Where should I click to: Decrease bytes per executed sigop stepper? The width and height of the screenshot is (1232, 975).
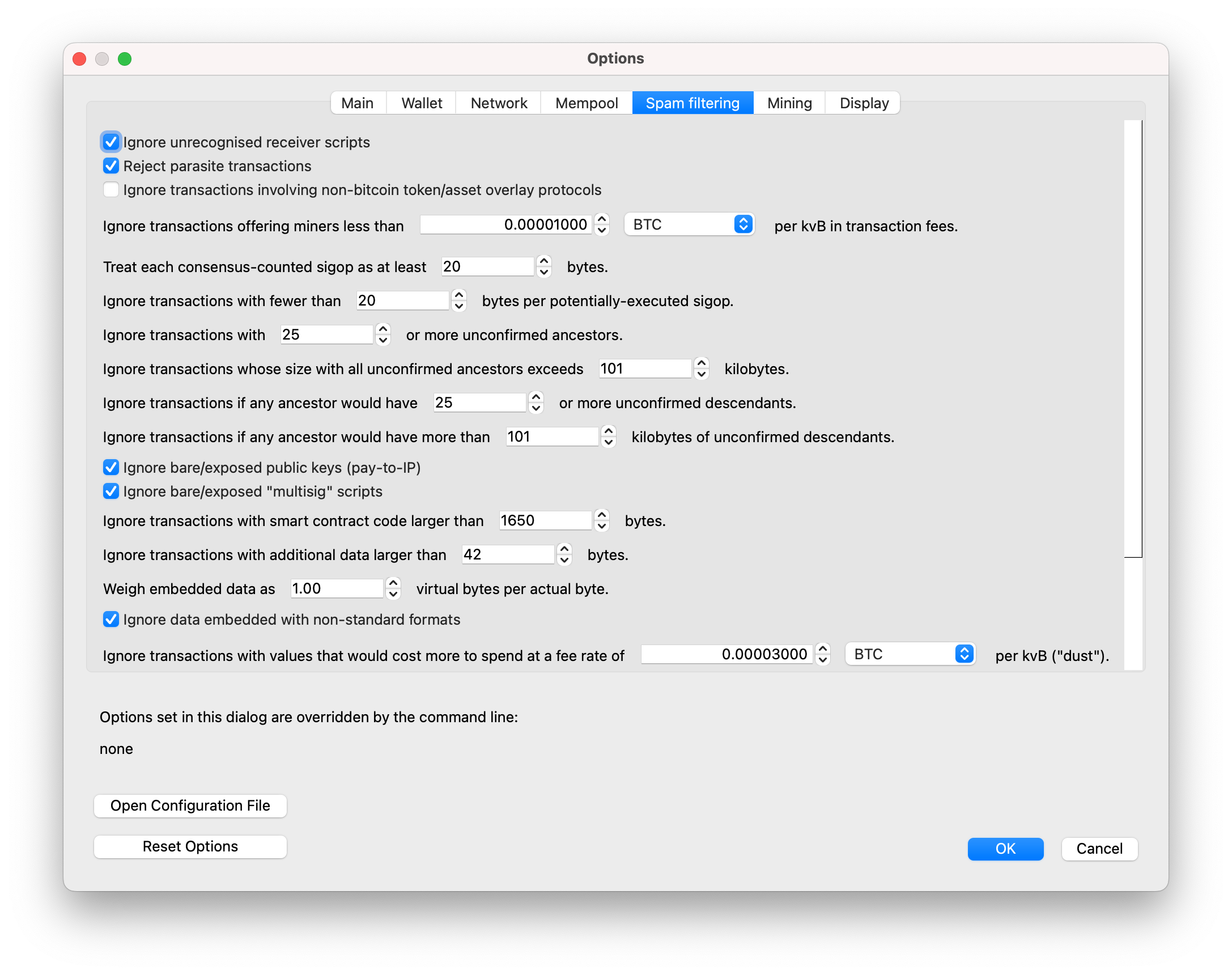pyautogui.click(x=458, y=306)
